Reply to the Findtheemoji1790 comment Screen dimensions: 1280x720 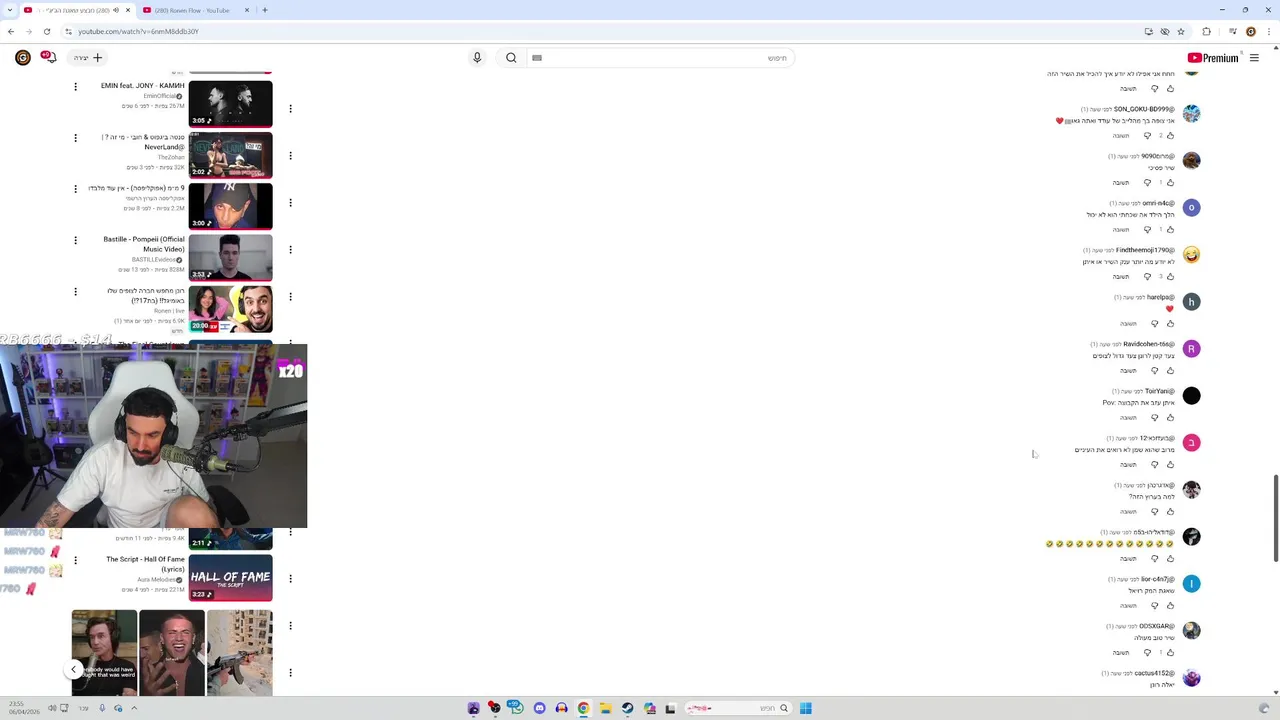tap(1121, 277)
